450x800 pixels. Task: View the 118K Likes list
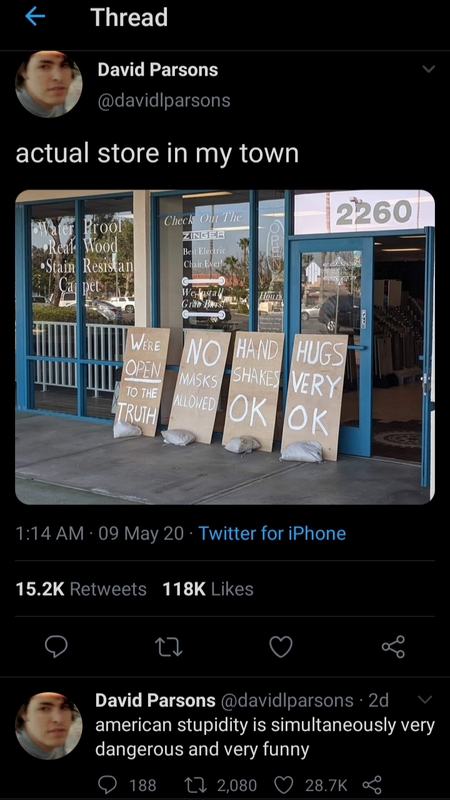click(x=208, y=589)
